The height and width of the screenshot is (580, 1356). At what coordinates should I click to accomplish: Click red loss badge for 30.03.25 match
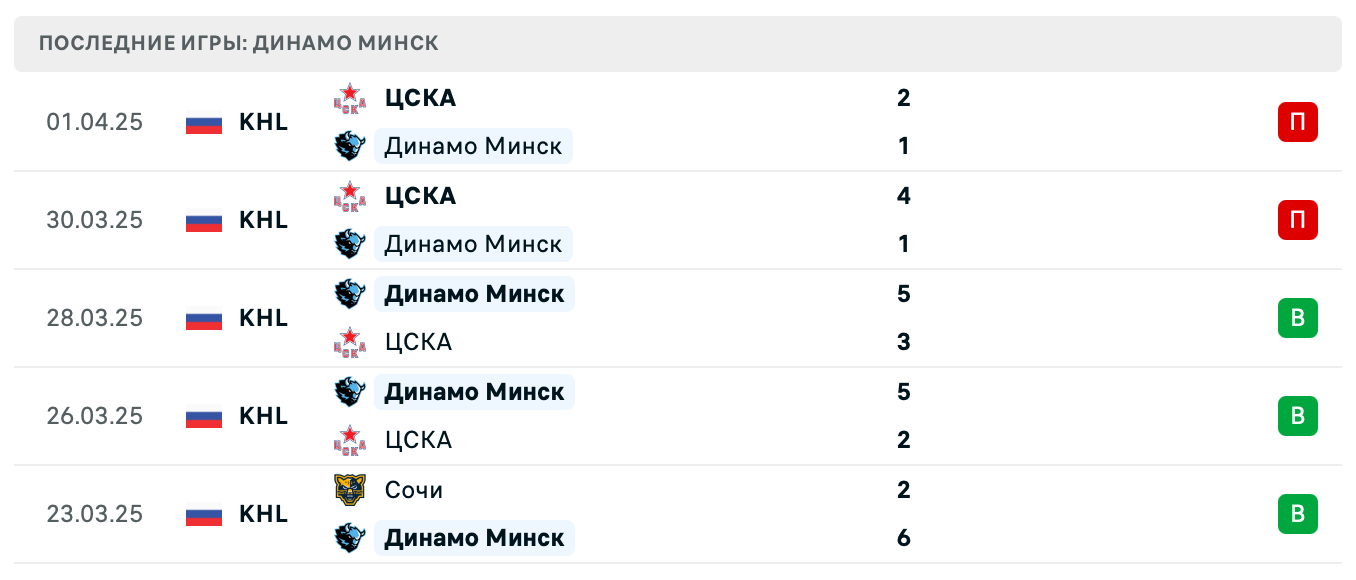tap(1297, 220)
